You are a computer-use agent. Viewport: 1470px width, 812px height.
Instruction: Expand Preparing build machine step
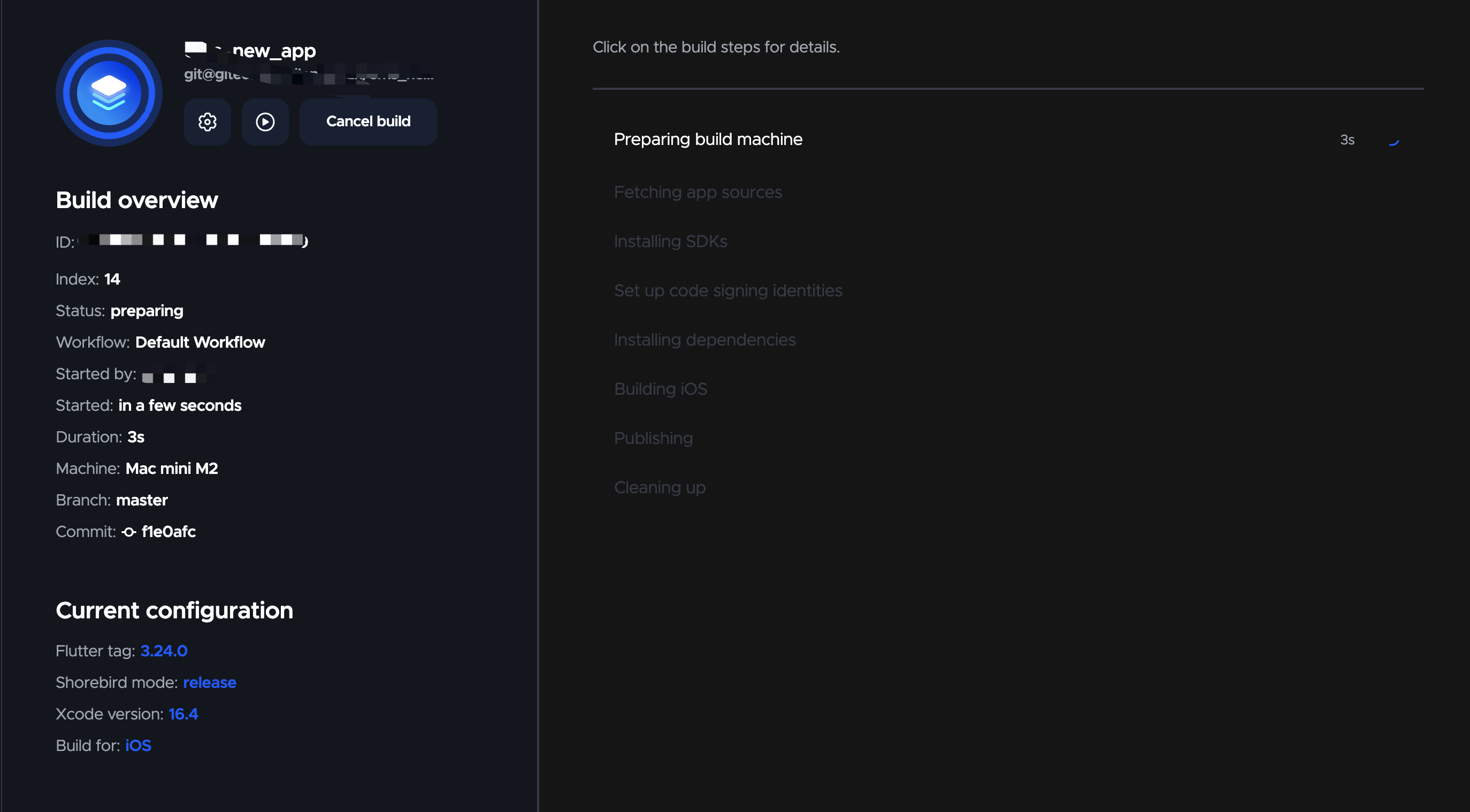point(708,139)
